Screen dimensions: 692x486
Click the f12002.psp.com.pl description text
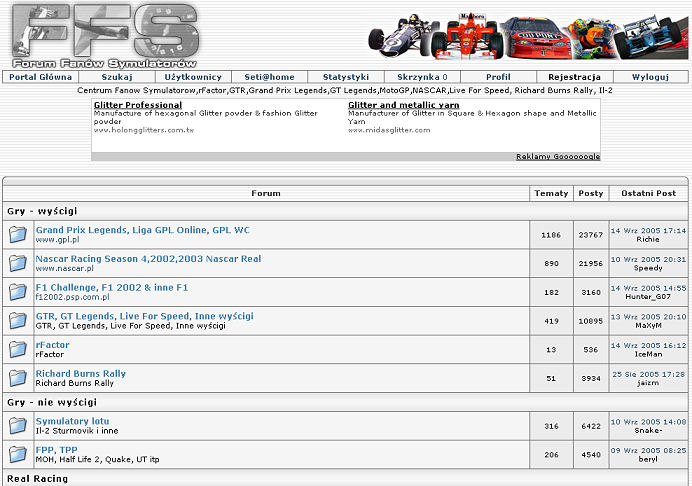pos(72,297)
